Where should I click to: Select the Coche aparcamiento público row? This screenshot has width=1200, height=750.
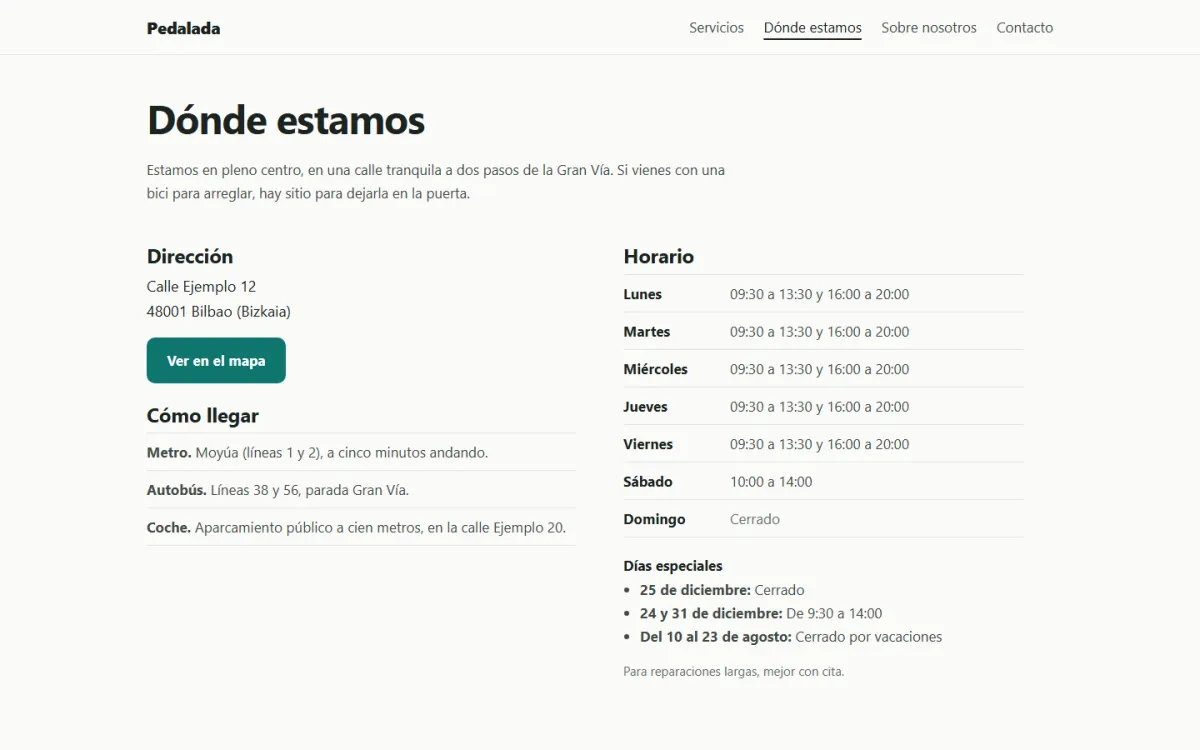click(361, 527)
